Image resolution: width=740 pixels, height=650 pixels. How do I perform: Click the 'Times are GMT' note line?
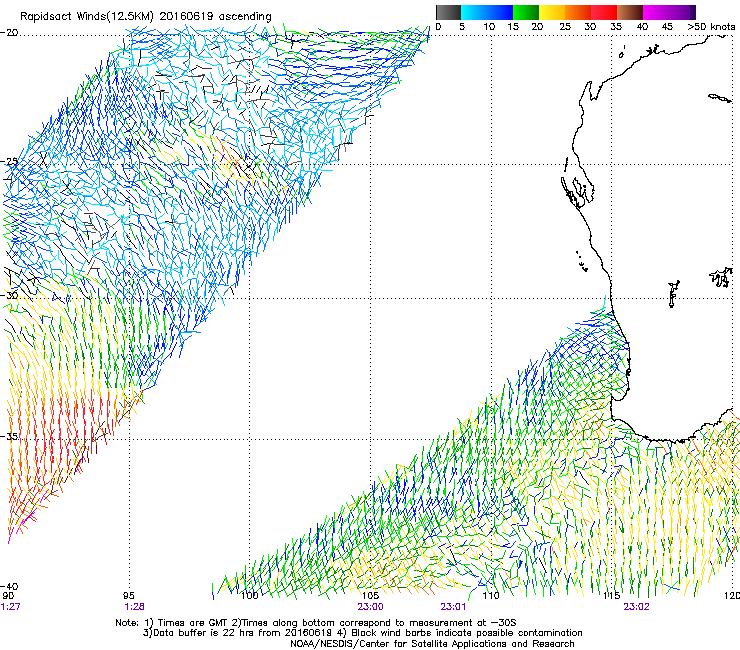click(316, 623)
